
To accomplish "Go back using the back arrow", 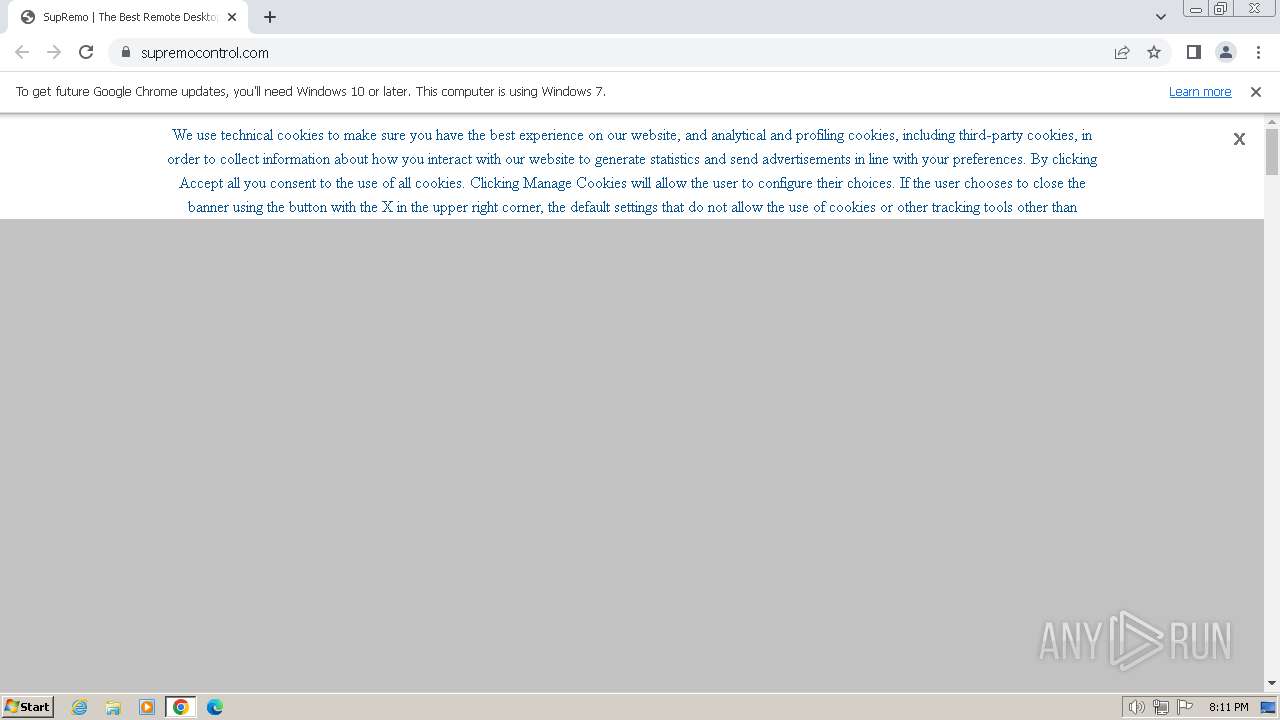I will click(x=22, y=52).
